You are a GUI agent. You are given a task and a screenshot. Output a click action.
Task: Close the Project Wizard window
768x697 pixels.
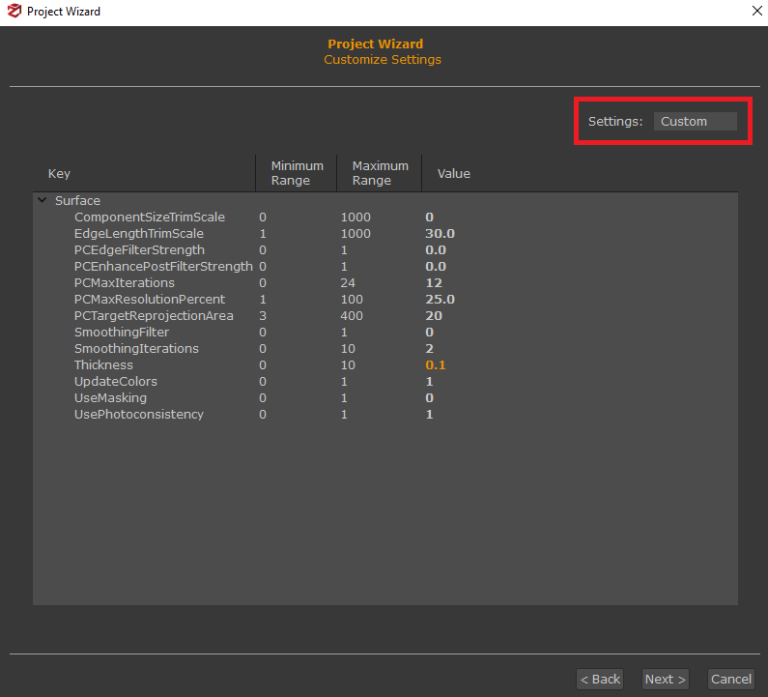coord(756,11)
